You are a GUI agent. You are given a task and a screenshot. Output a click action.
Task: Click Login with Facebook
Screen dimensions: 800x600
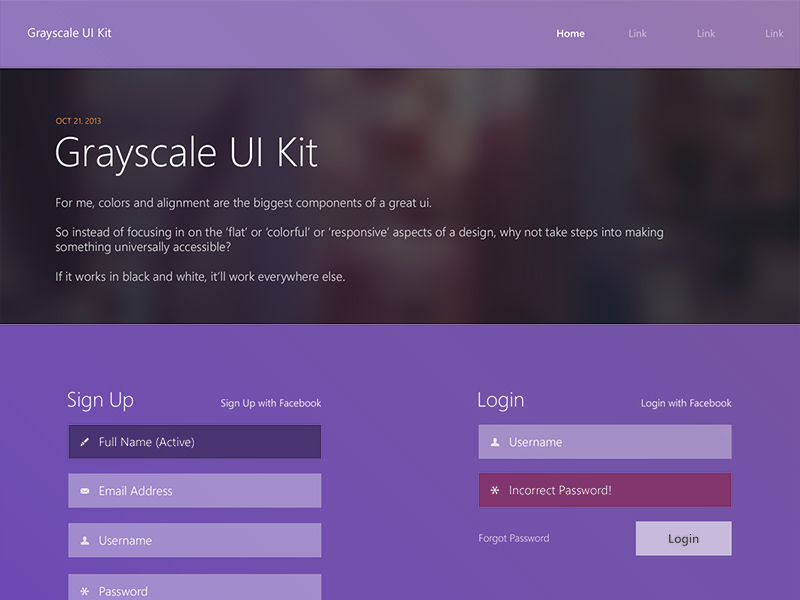point(685,402)
